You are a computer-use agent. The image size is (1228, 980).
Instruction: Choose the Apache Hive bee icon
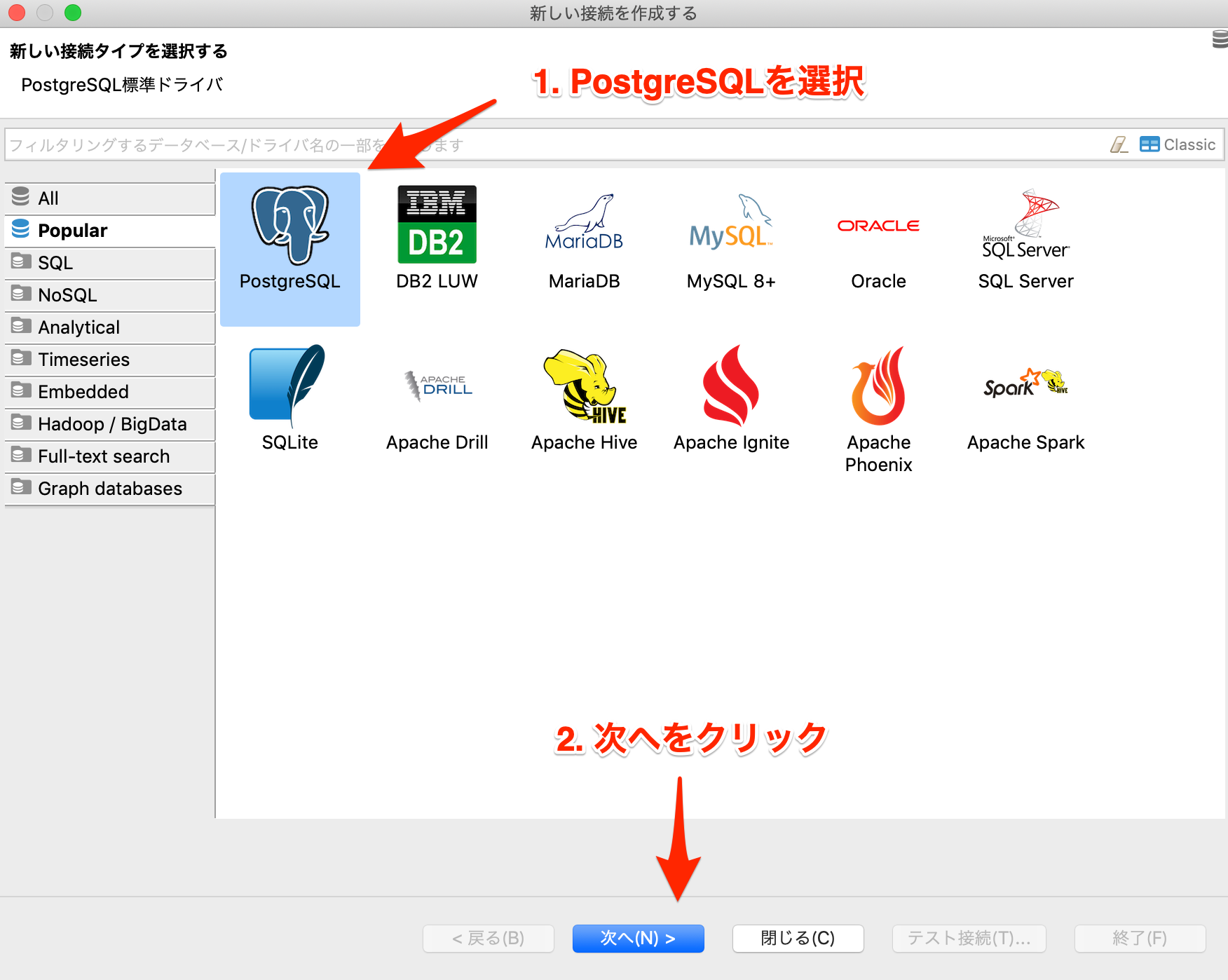(586, 386)
